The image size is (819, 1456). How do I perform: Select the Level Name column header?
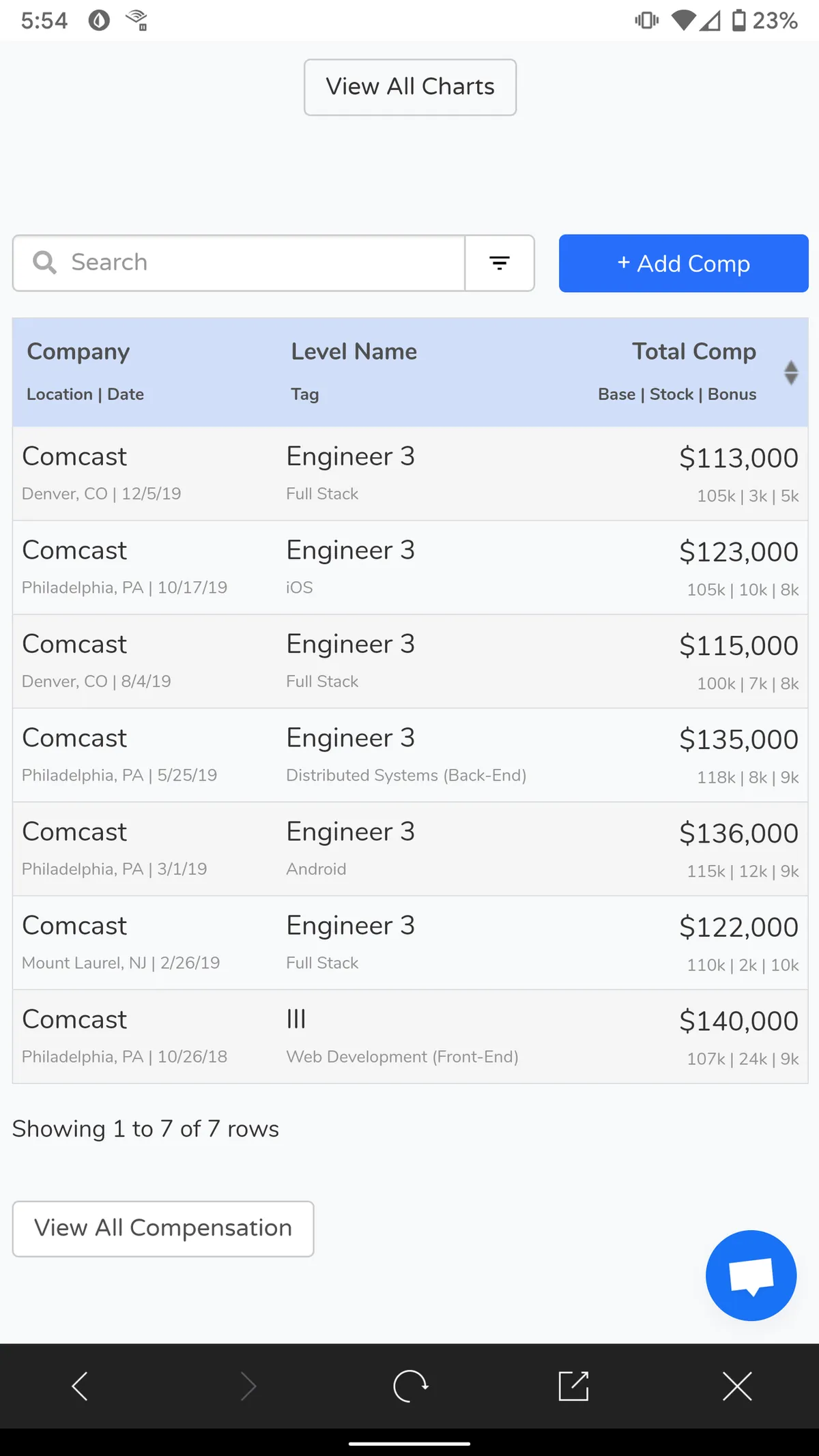pos(354,352)
